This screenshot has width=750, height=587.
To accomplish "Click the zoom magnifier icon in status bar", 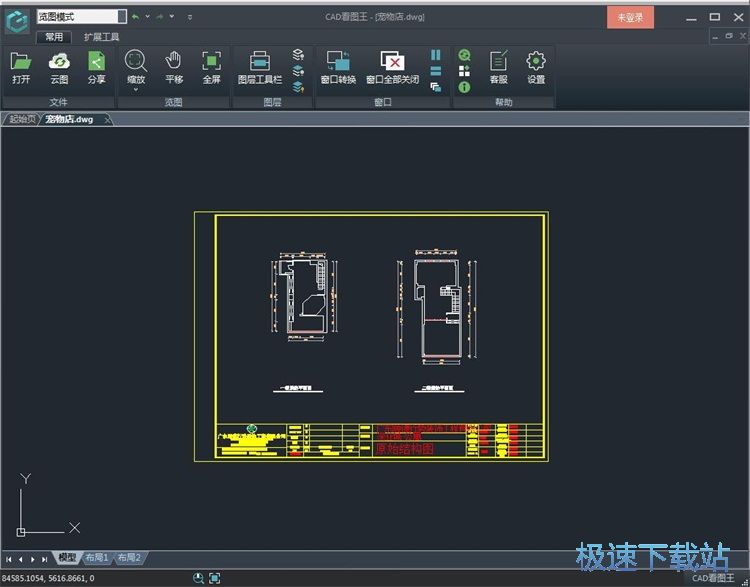I will tap(198, 578).
